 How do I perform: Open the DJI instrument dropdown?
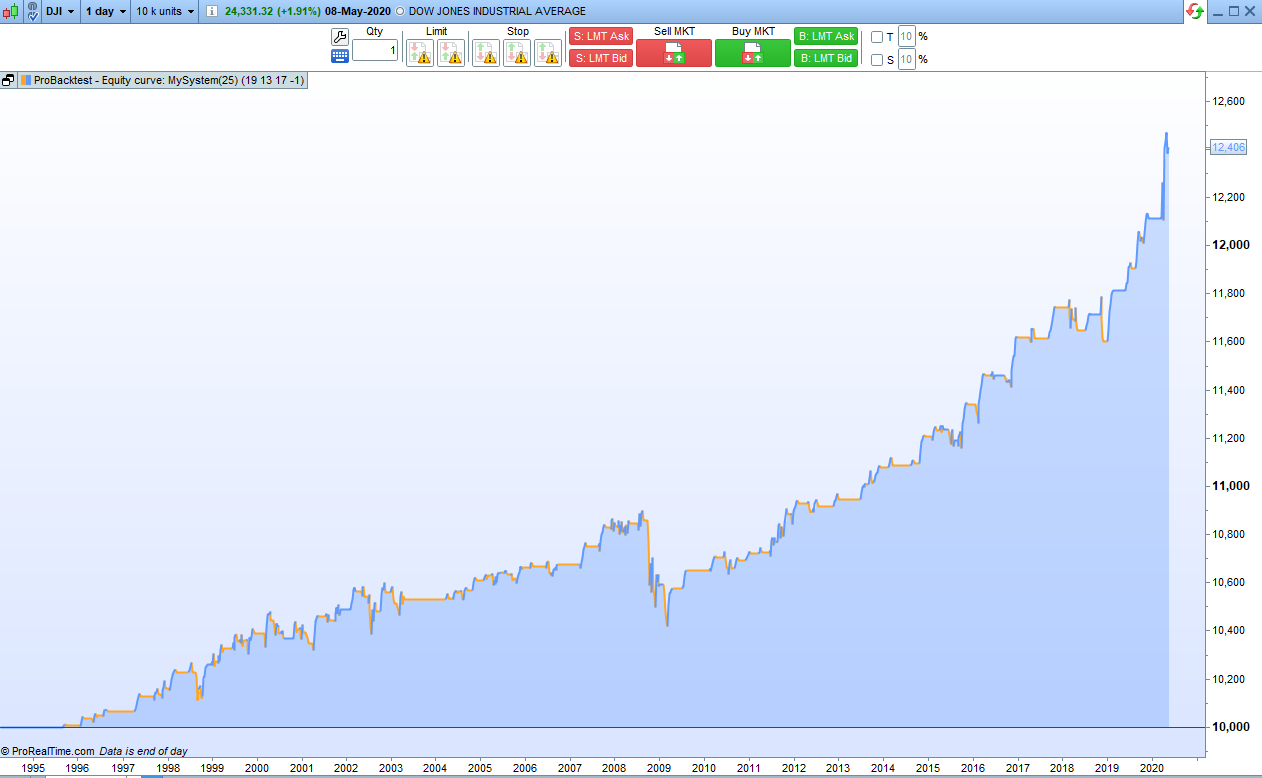click(60, 11)
